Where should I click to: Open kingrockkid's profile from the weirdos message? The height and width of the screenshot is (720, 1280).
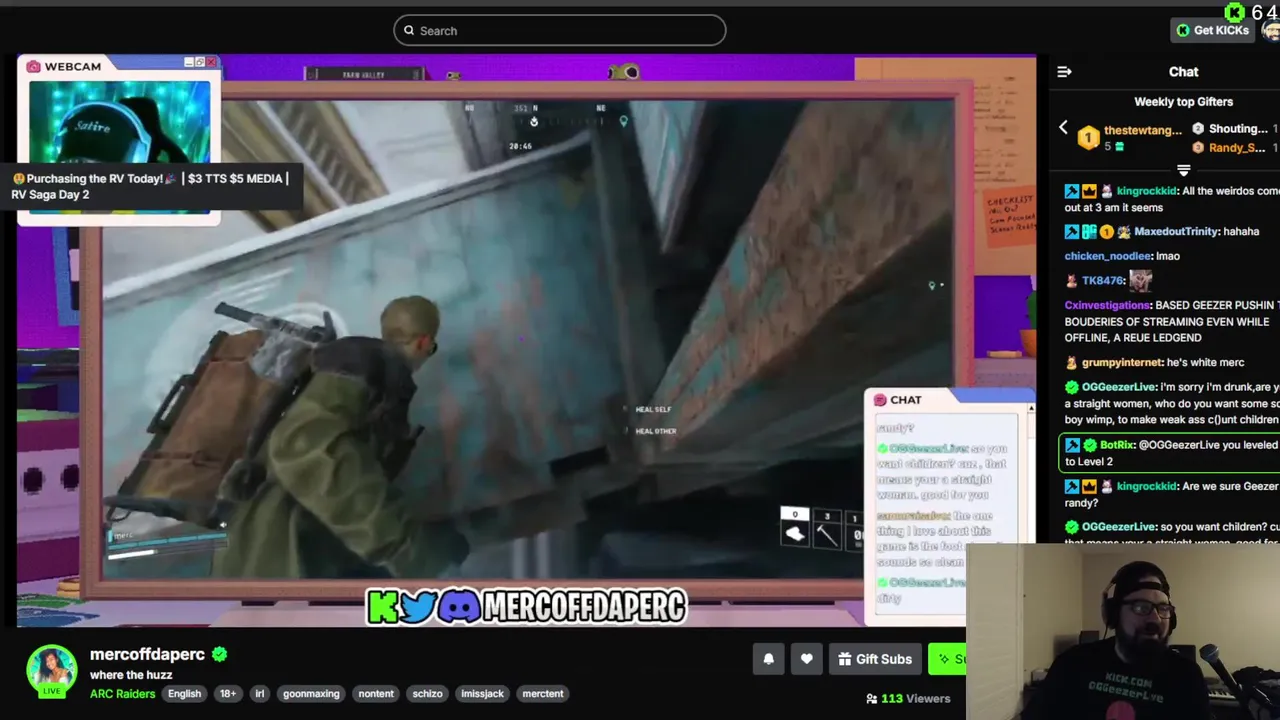pos(1147,191)
